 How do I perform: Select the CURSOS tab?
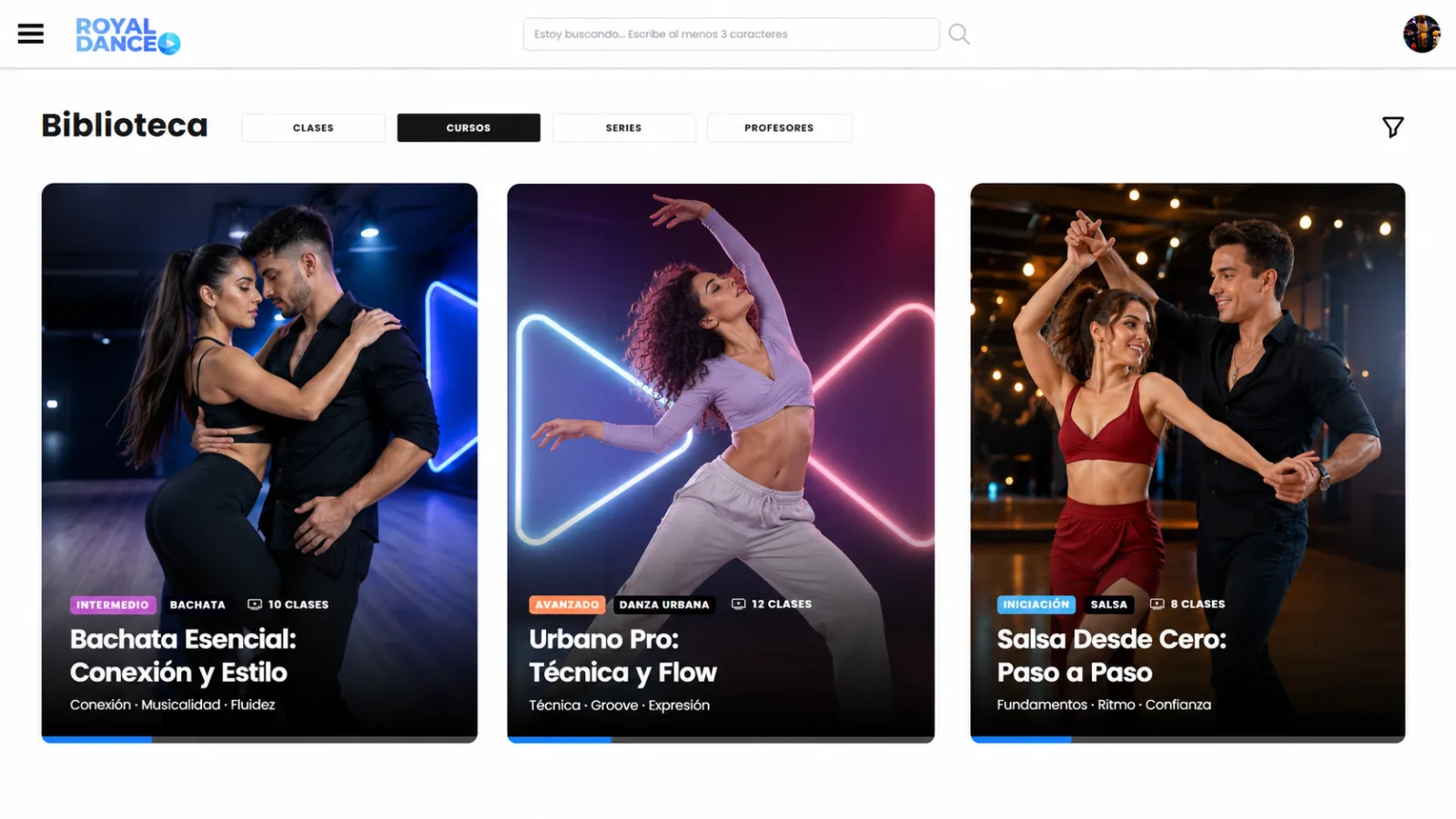(469, 127)
